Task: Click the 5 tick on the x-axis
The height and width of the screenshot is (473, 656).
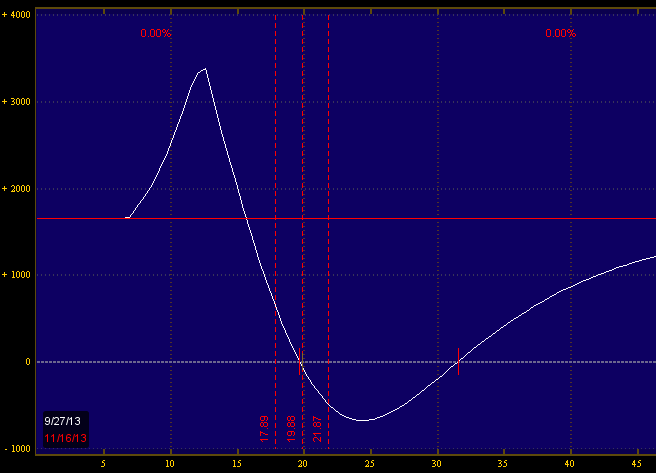Action: (x=103, y=464)
